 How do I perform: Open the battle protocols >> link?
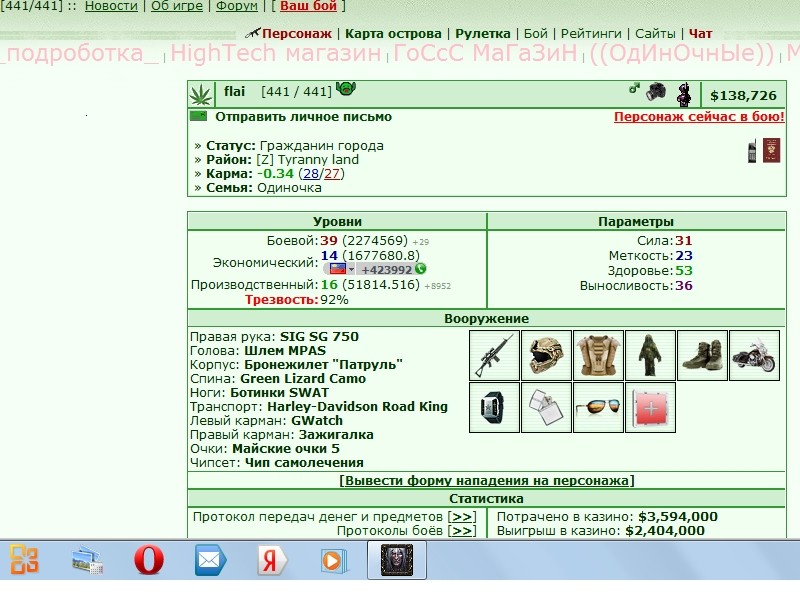[x=462, y=531]
